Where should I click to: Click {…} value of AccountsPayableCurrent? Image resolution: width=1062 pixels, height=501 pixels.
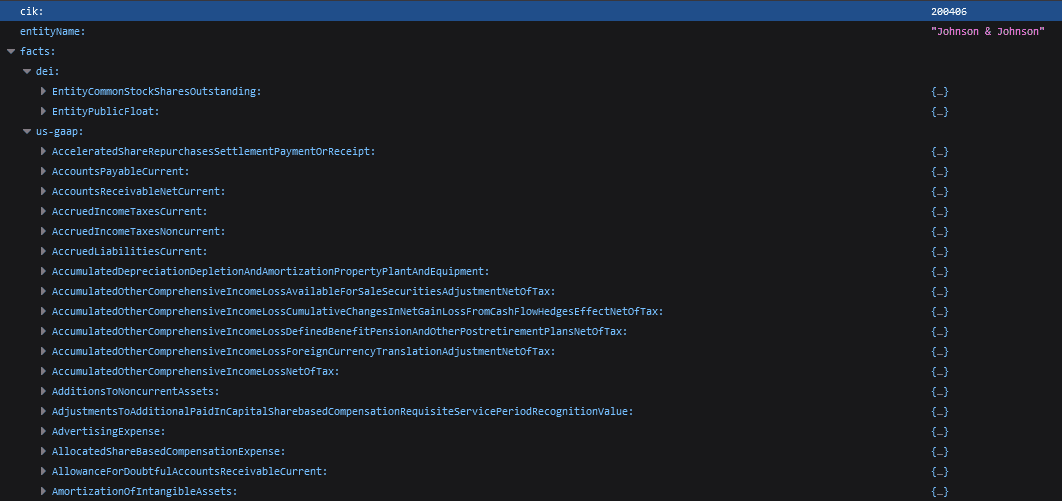pos(940,171)
